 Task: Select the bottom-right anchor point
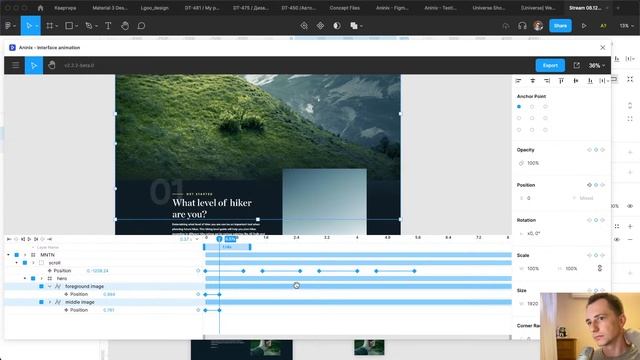click(545, 130)
